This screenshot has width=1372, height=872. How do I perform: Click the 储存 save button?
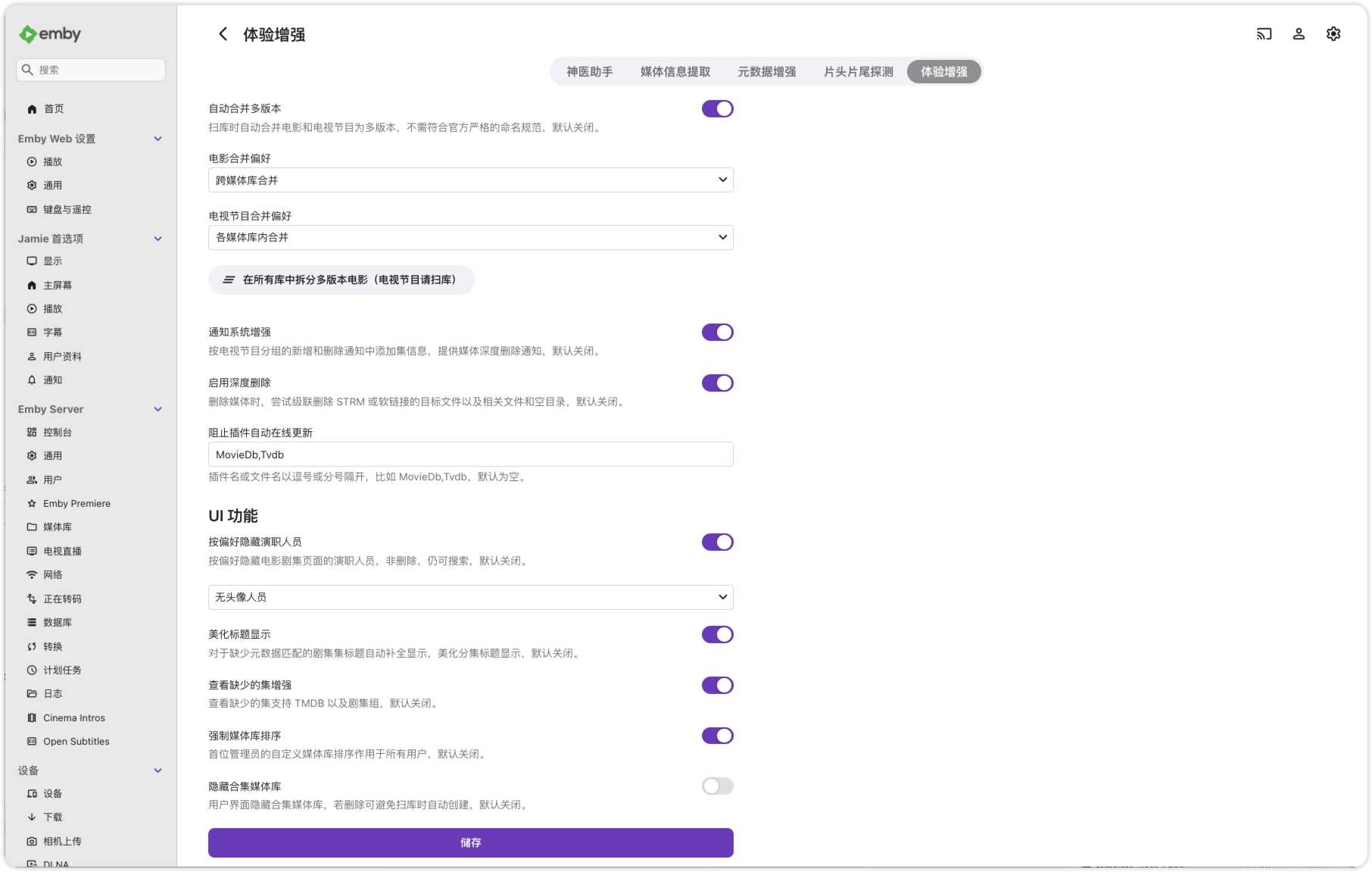point(470,842)
